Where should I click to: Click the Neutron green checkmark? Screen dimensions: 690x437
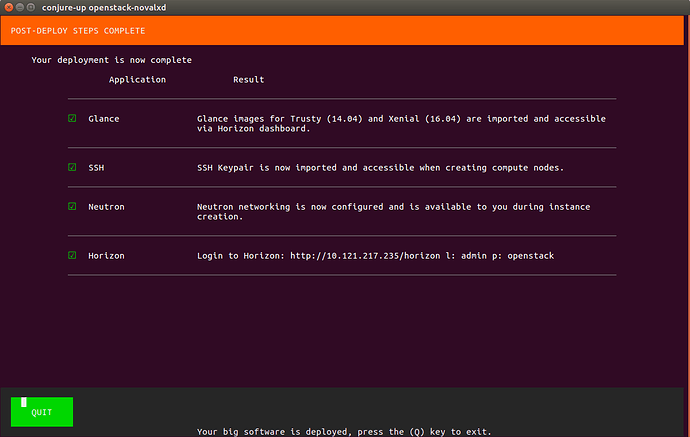(72, 206)
